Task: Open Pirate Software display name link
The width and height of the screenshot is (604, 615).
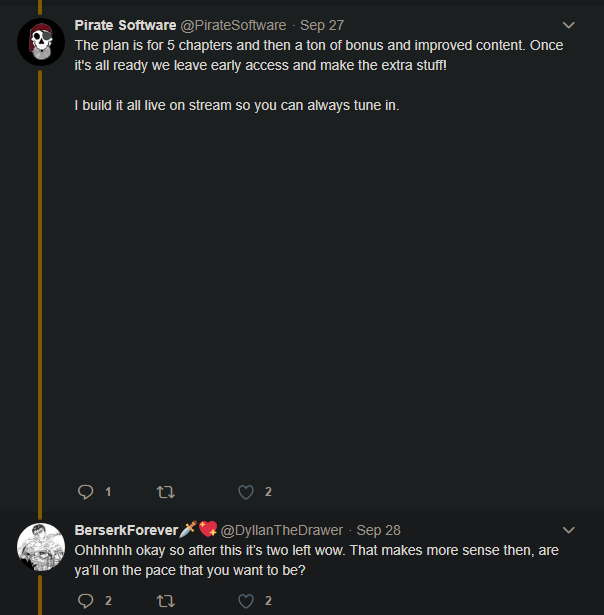Action: [125, 25]
